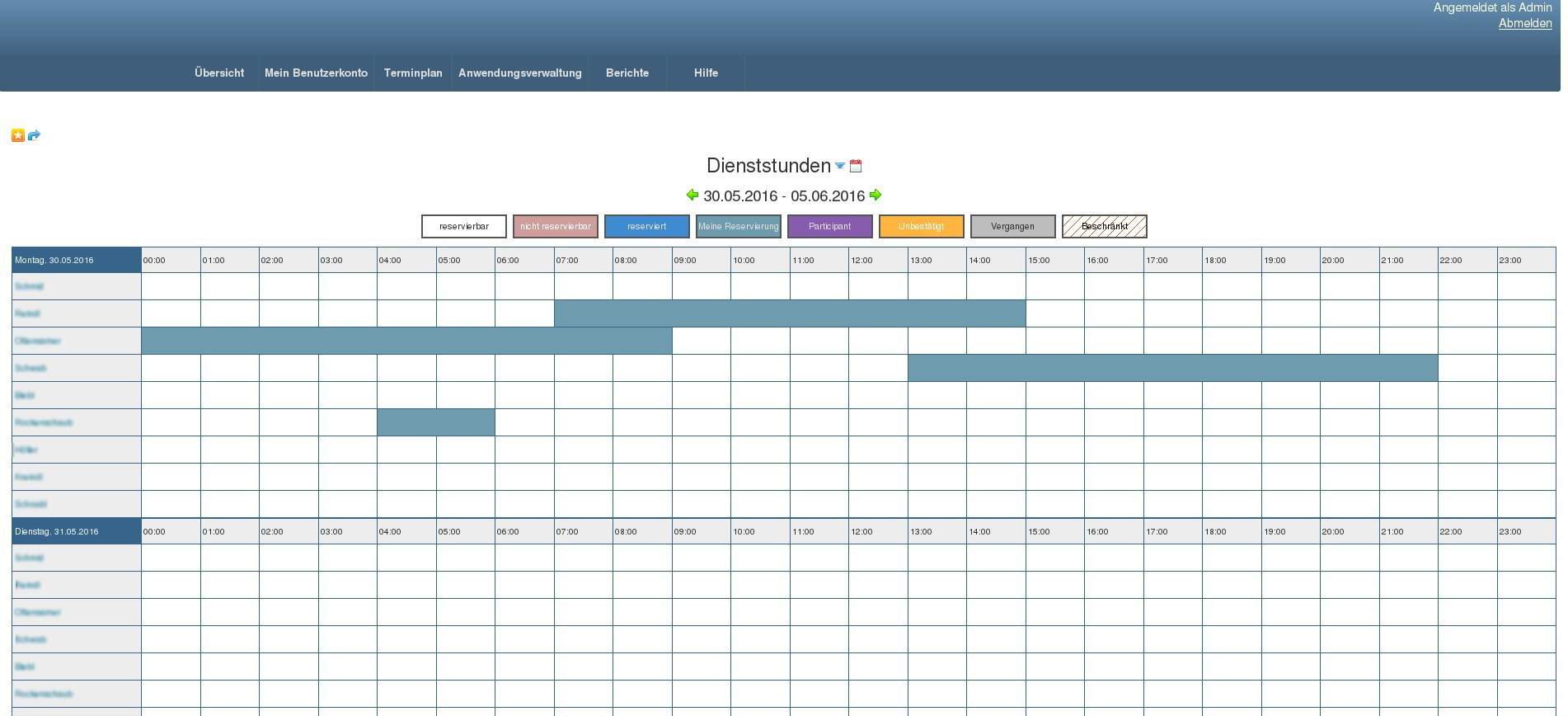
Task: Open the Anwendungsverwaltung menu
Action: click(520, 73)
